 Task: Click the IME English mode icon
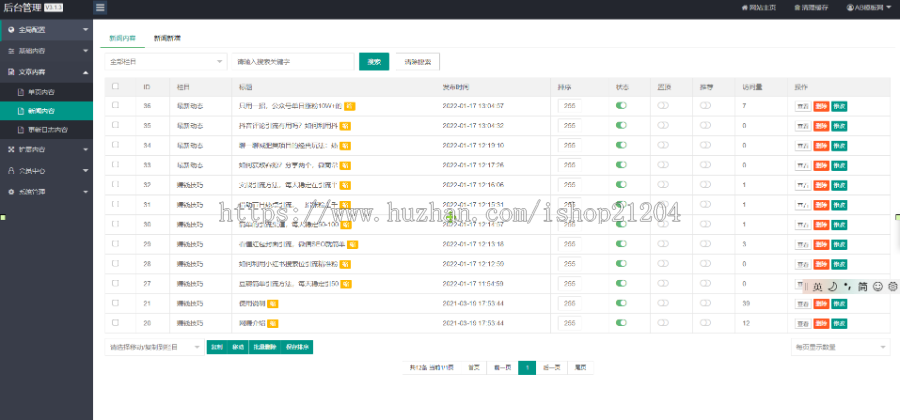(x=817, y=287)
